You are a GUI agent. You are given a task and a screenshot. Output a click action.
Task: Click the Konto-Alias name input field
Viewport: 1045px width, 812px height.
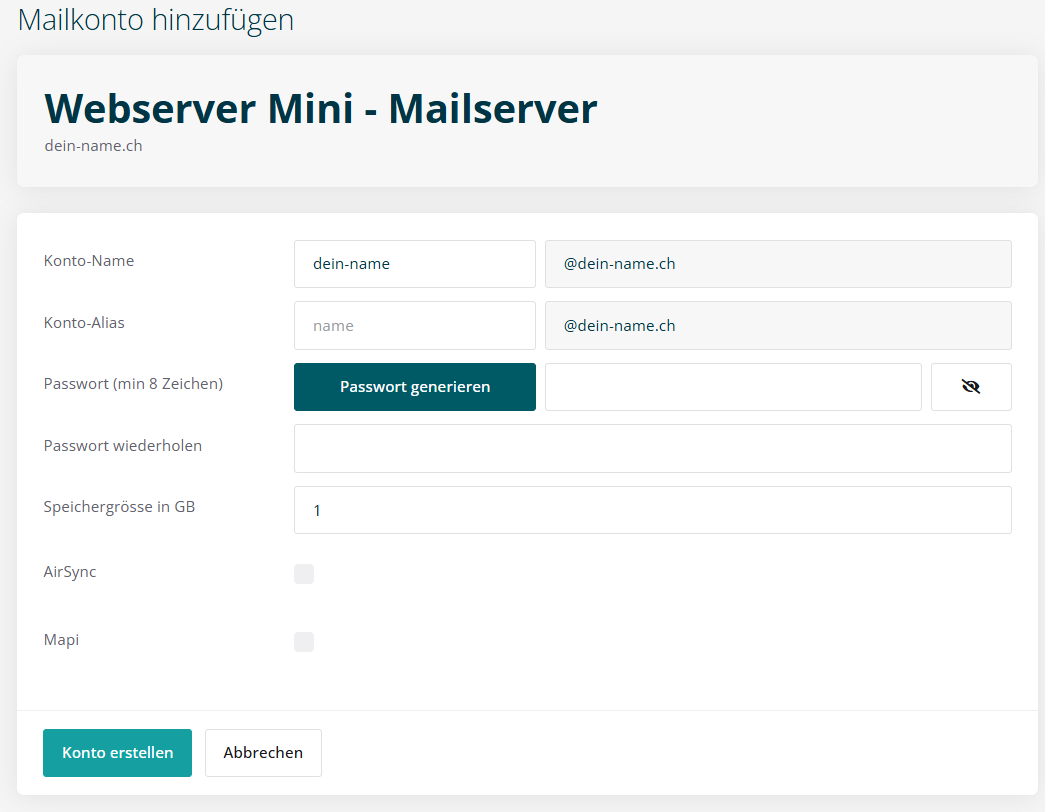(415, 326)
